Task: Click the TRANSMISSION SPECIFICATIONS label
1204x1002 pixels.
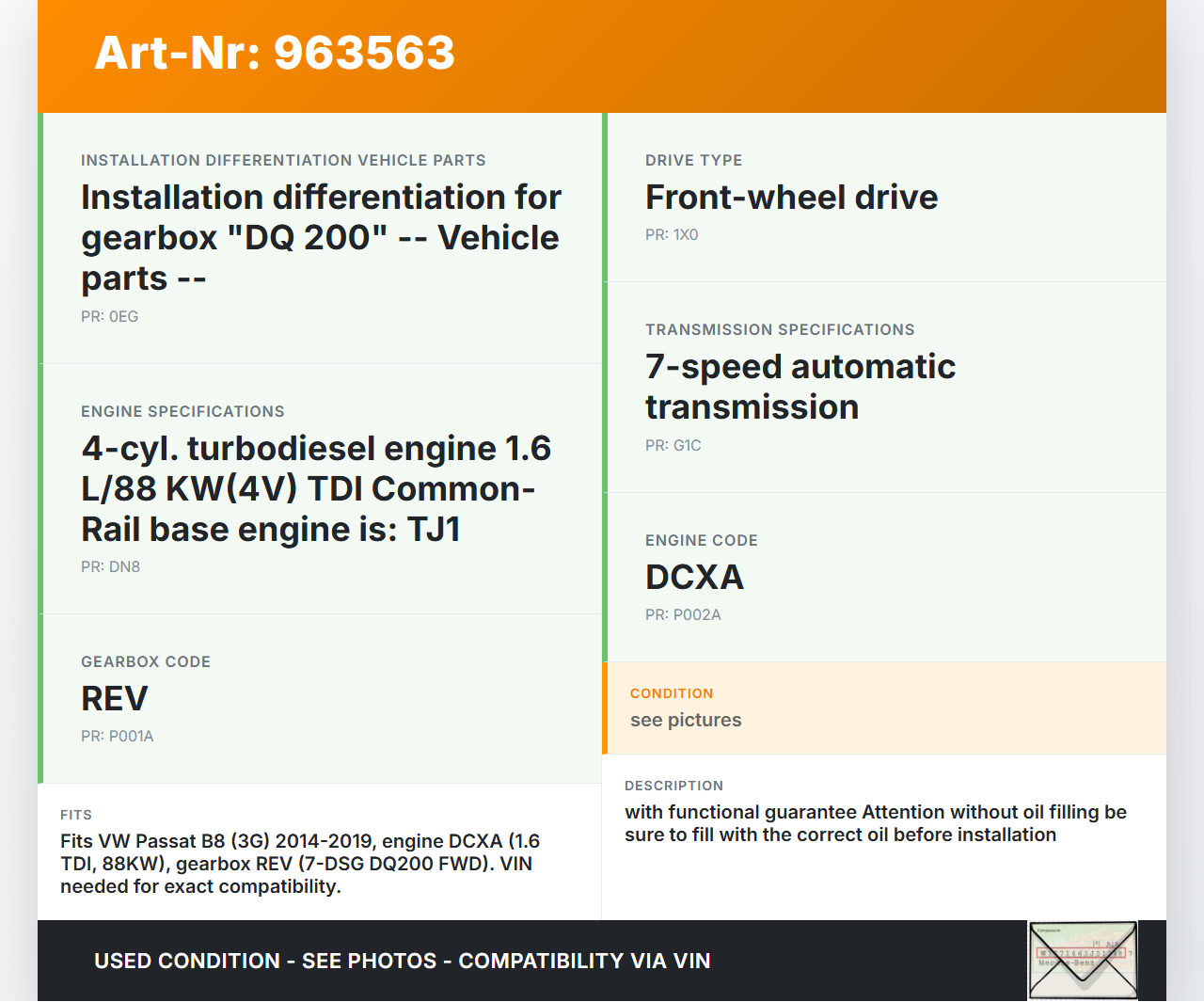Action: tap(780, 330)
